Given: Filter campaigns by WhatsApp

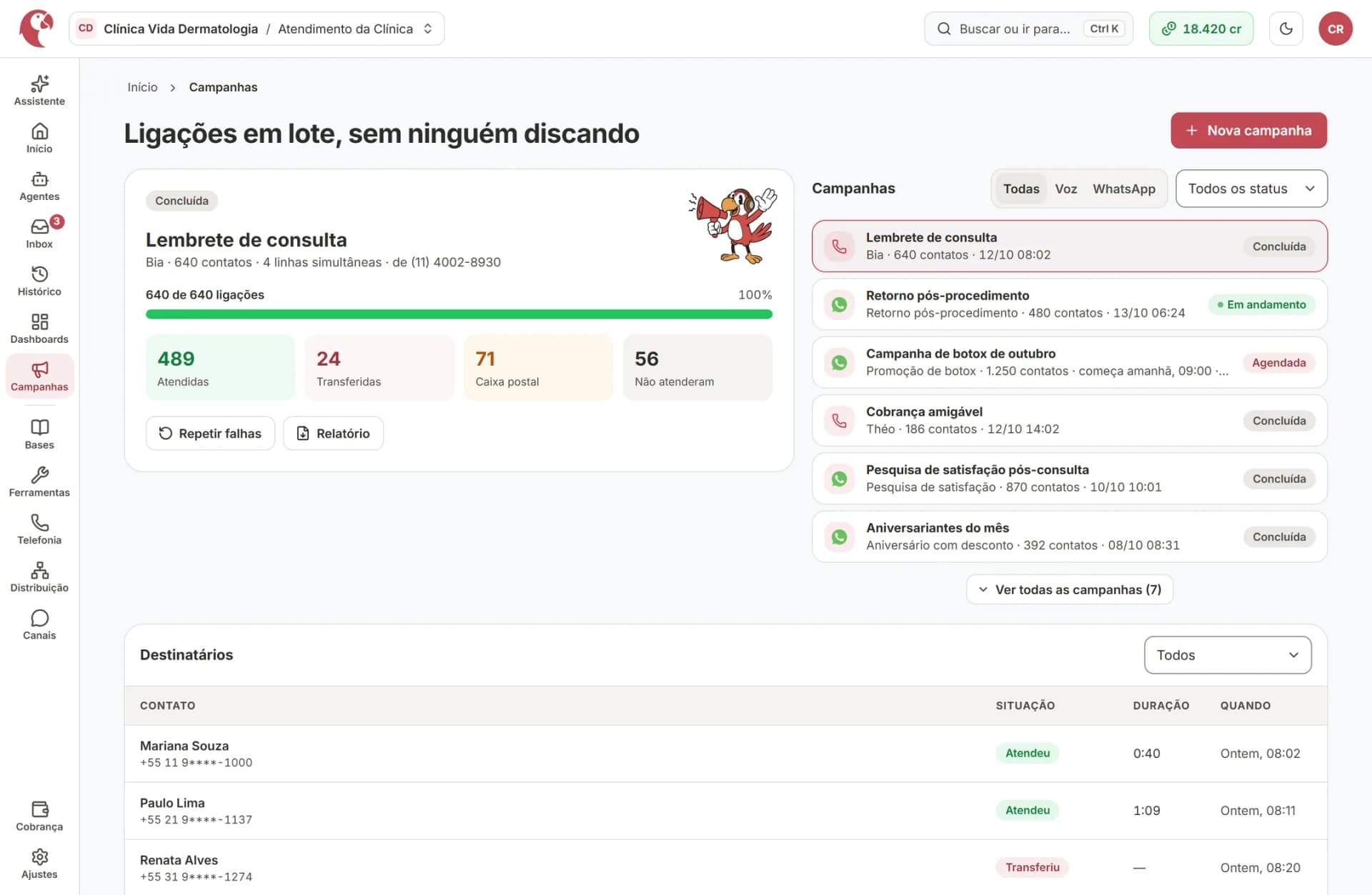Looking at the screenshot, I should click(1123, 189).
